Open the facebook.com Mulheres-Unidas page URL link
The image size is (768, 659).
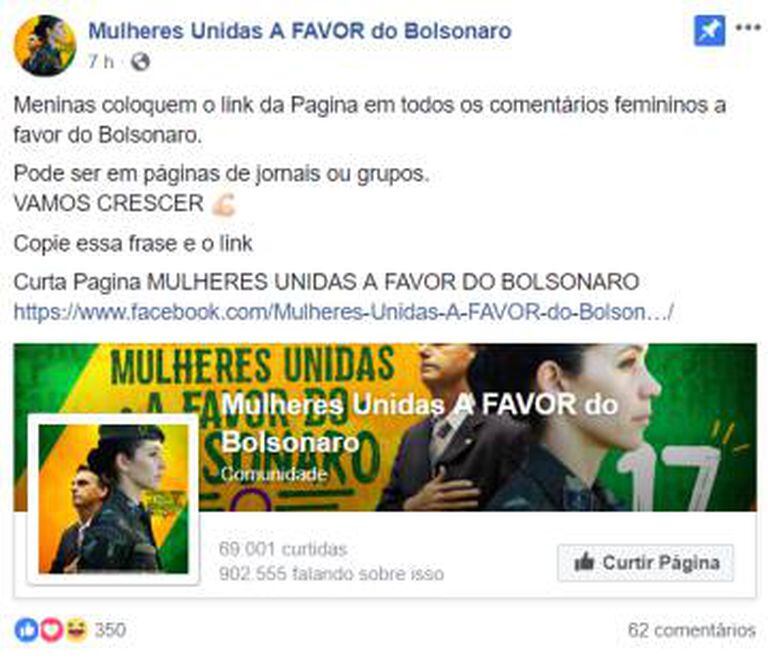343,312
